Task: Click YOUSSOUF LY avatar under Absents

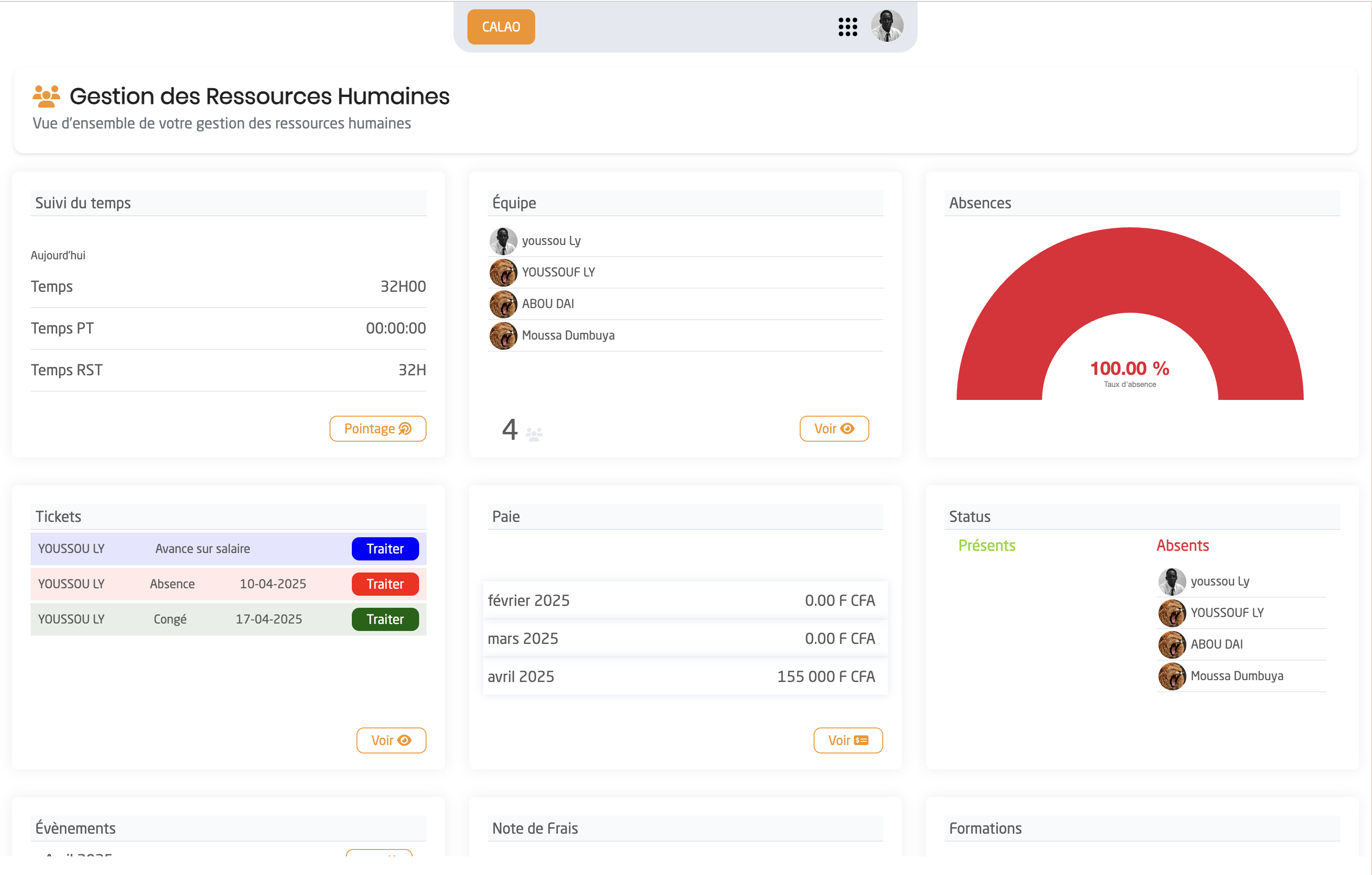Action: 1172,613
